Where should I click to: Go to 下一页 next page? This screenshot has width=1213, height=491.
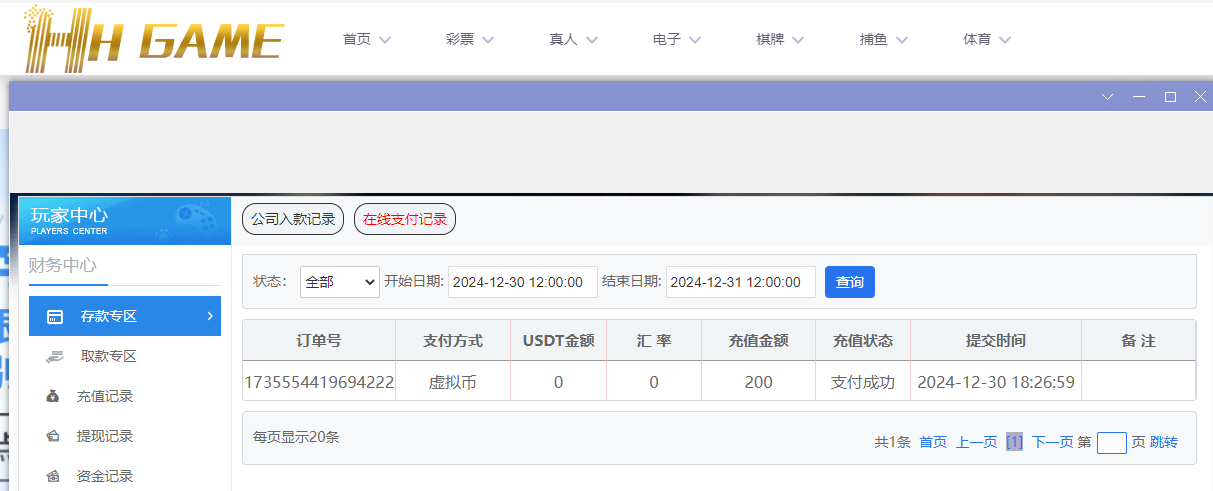pos(1052,442)
